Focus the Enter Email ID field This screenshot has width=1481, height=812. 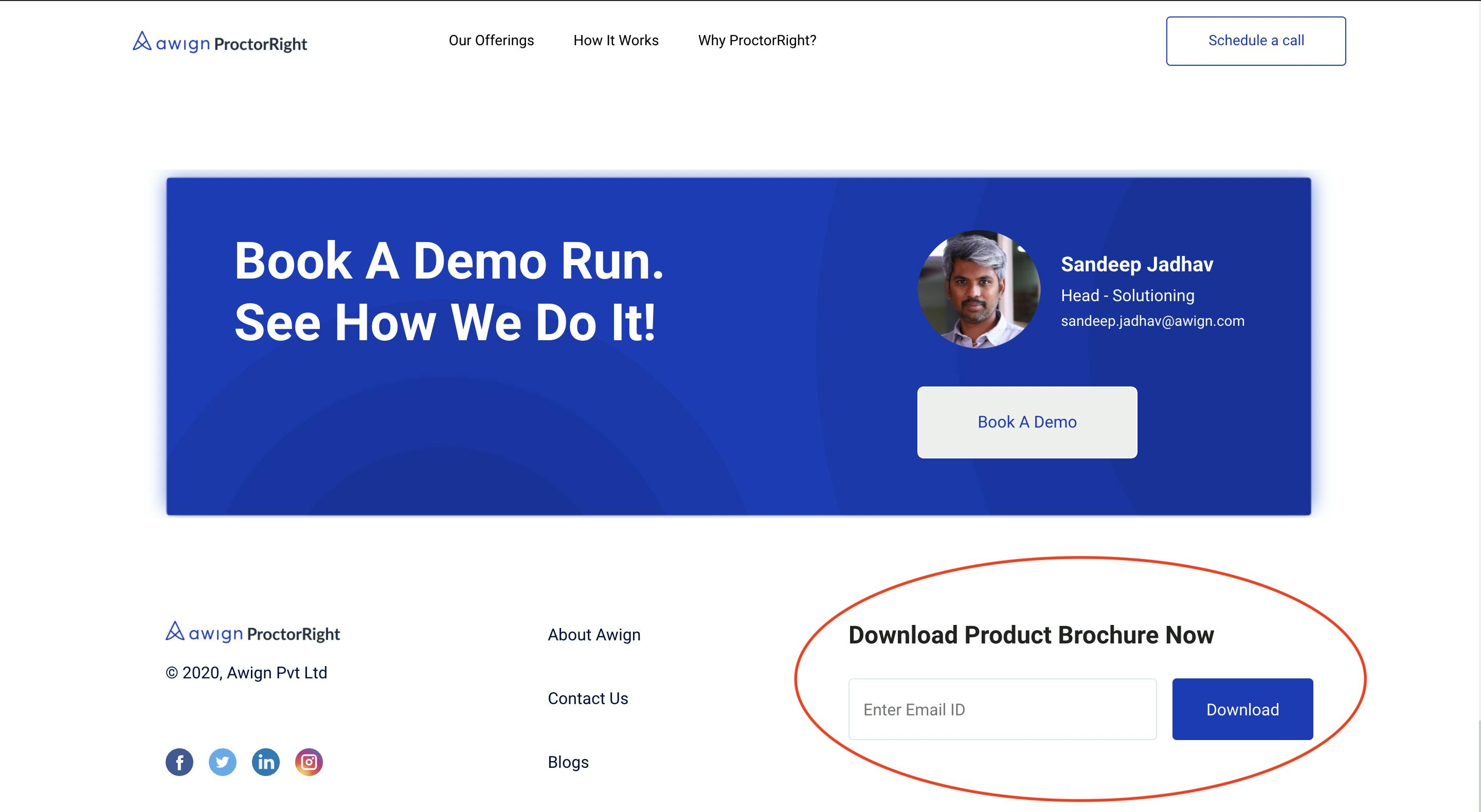tap(1002, 709)
